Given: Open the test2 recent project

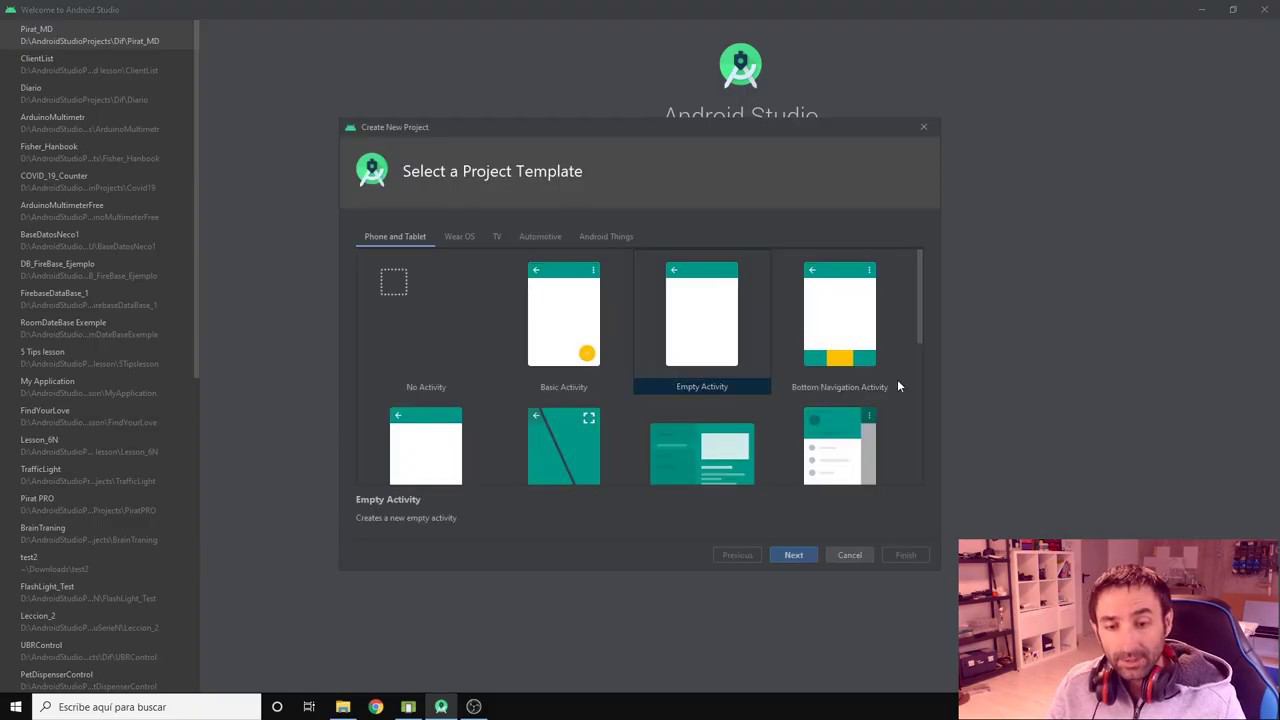Looking at the screenshot, I should (97, 563).
